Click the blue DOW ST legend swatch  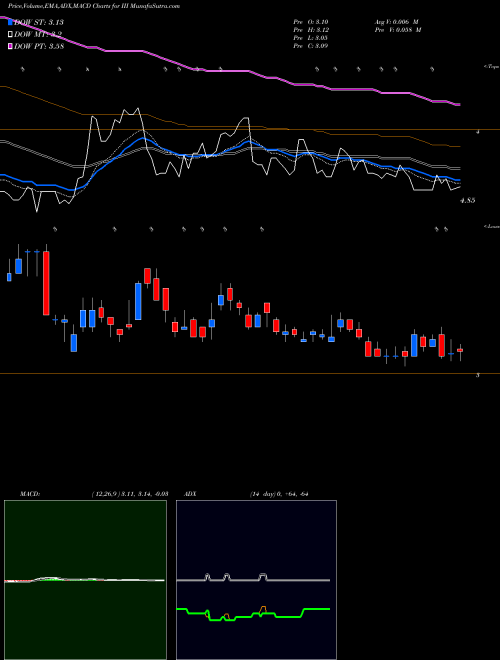click(x=11, y=23)
